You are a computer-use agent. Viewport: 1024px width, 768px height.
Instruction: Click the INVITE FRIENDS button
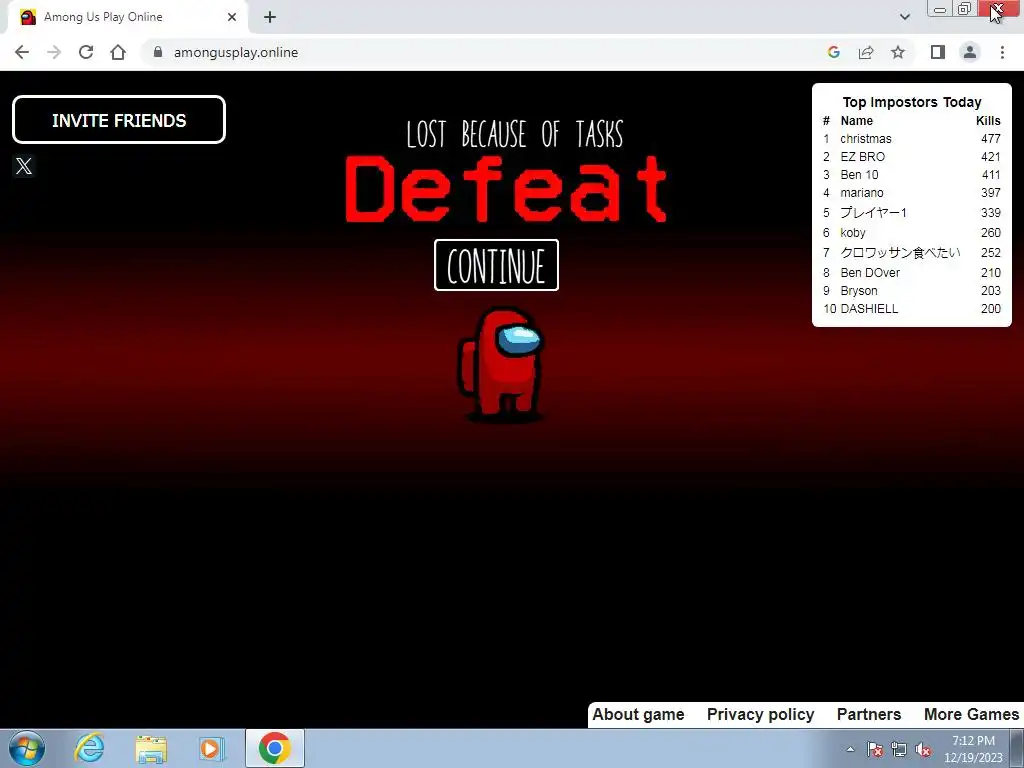(x=119, y=120)
